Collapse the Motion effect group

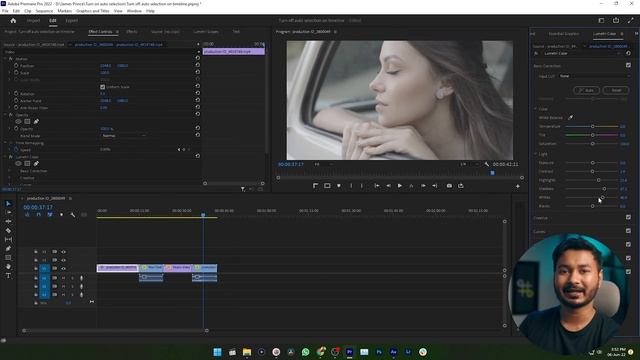pos(6,59)
